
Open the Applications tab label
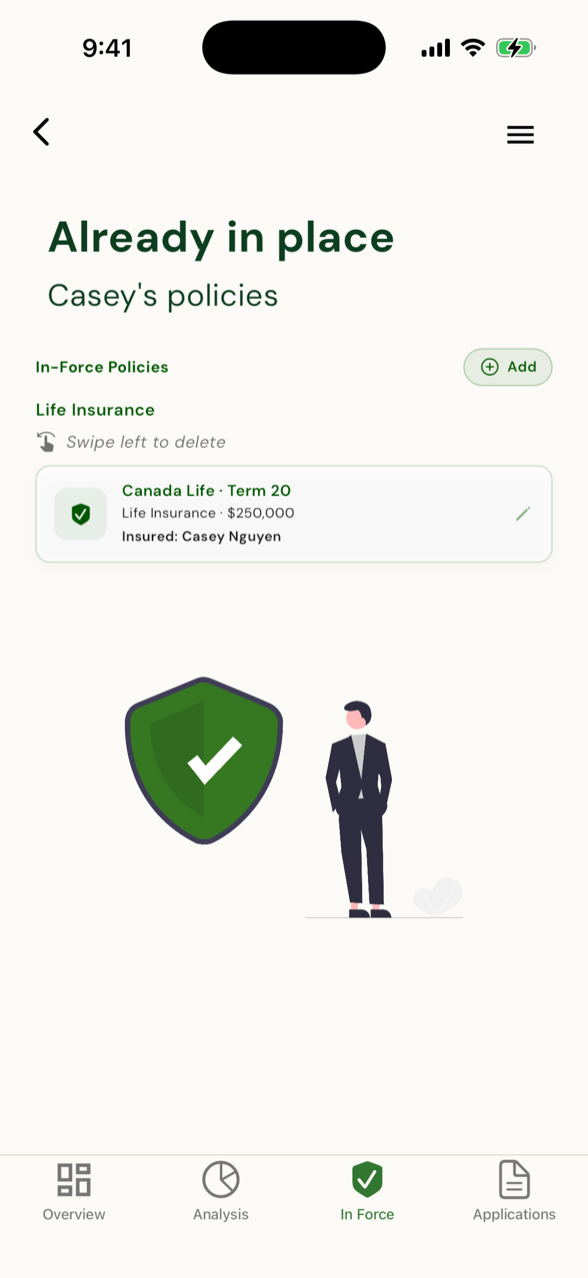tap(514, 1215)
